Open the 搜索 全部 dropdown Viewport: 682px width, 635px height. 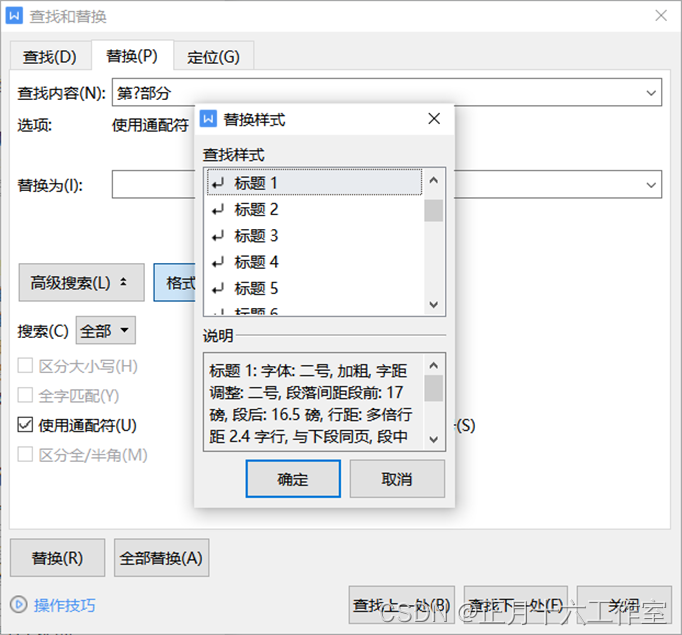click(106, 331)
